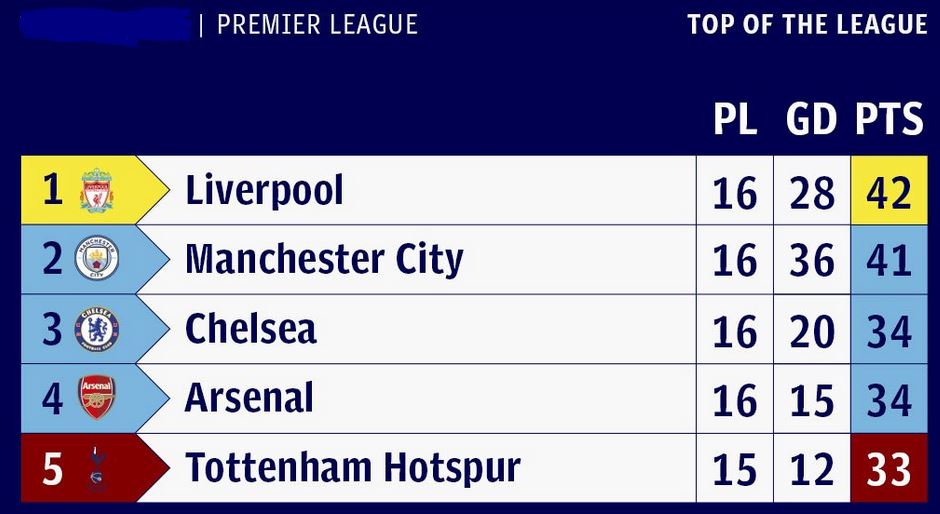
Task: Click the GD column header
Action: (x=811, y=120)
